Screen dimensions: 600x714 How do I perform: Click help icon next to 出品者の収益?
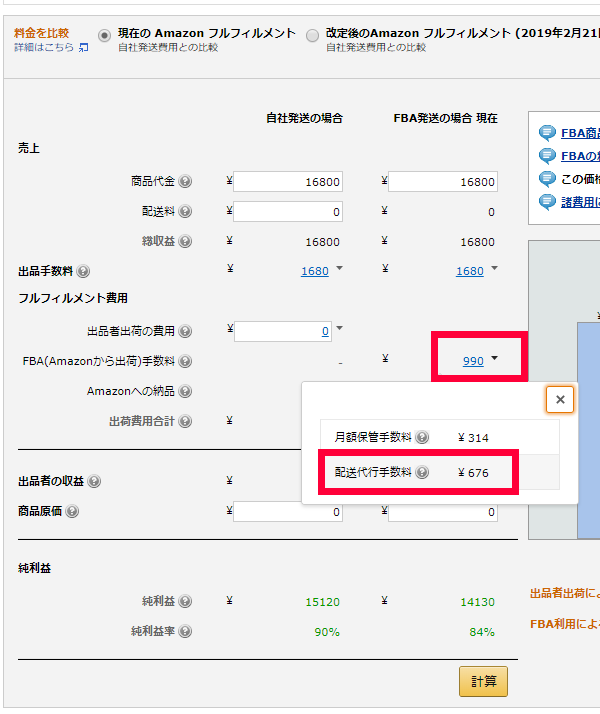(x=94, y=482)
